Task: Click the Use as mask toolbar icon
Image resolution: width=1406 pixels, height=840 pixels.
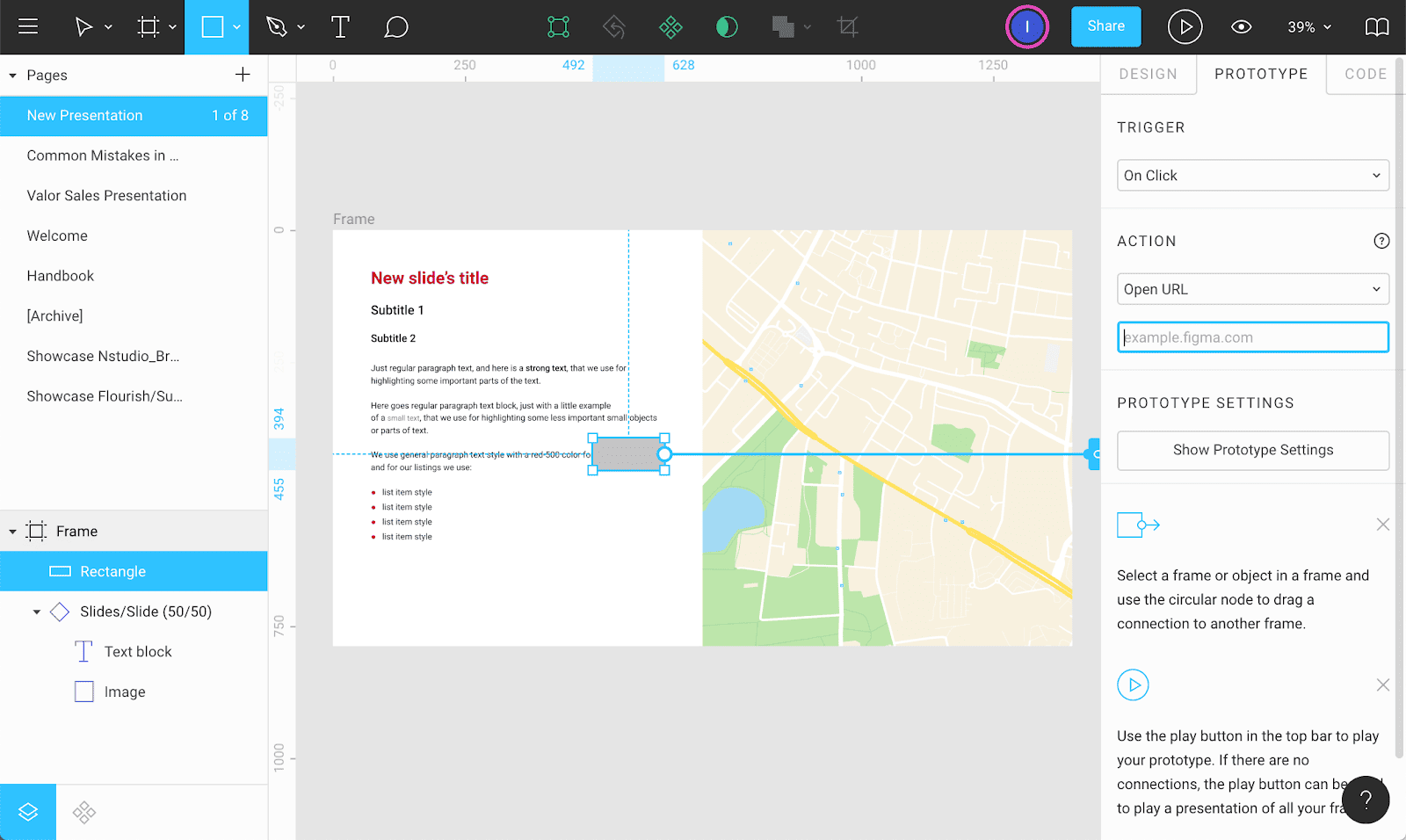Action: (727, 26)
